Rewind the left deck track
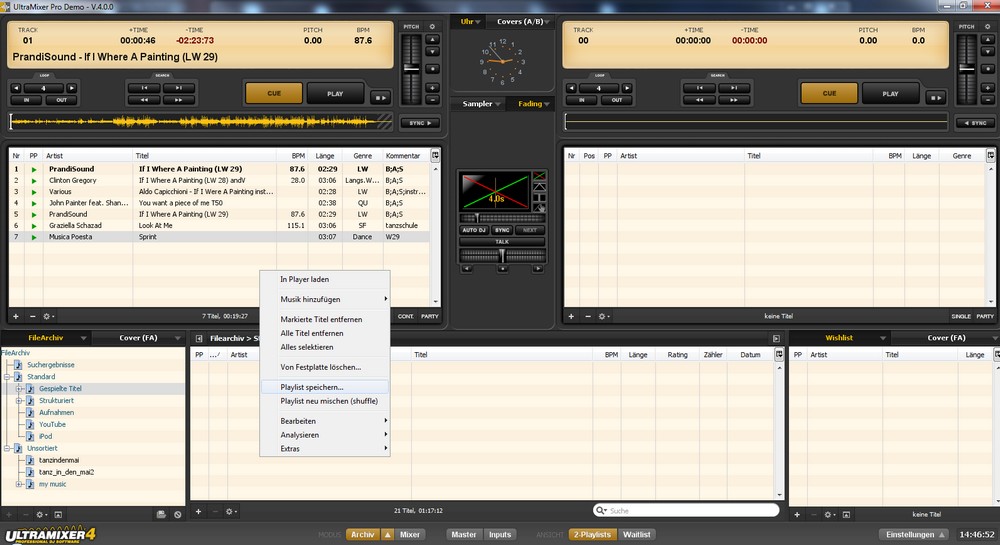This screenshot has width=1000, height=545. click(x=144, y=100)
